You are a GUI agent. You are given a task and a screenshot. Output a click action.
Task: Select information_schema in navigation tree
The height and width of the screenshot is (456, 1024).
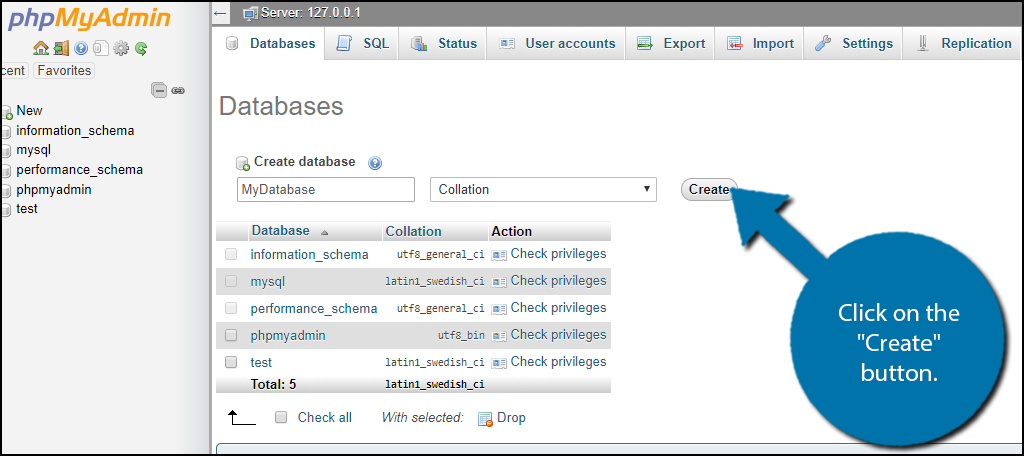coord(75,130)
